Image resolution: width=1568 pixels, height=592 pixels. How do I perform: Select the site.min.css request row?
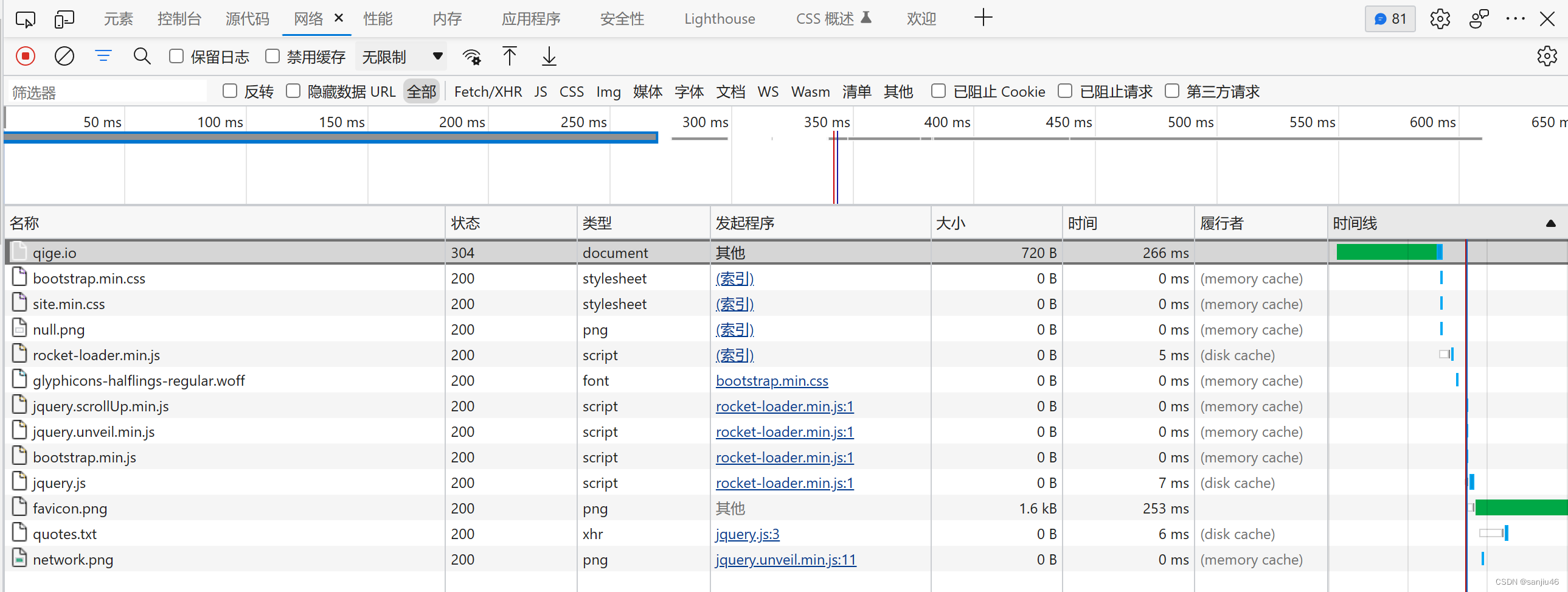785,304
